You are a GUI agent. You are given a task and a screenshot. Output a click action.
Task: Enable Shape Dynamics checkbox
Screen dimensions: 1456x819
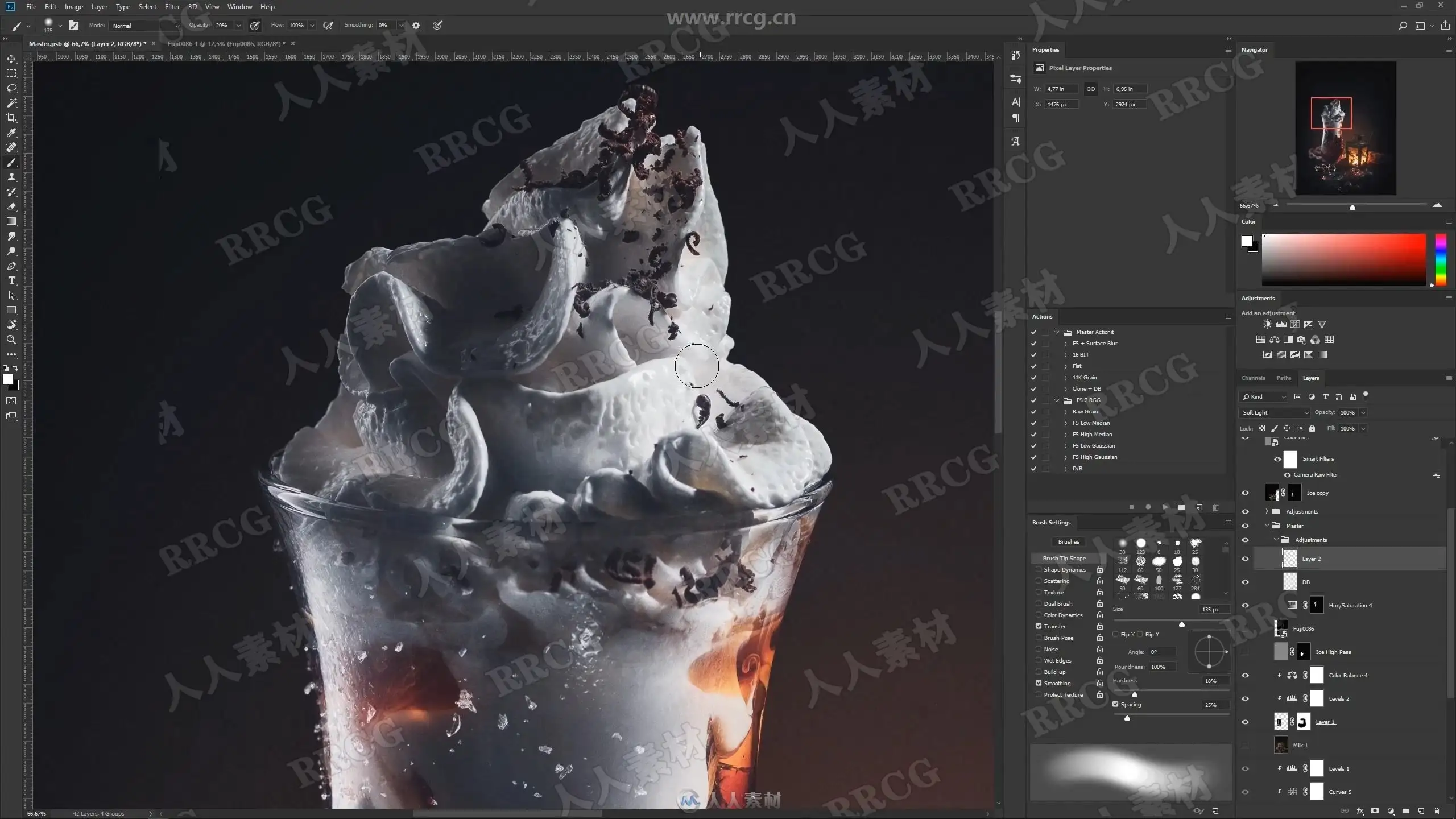click(1039, 569)
